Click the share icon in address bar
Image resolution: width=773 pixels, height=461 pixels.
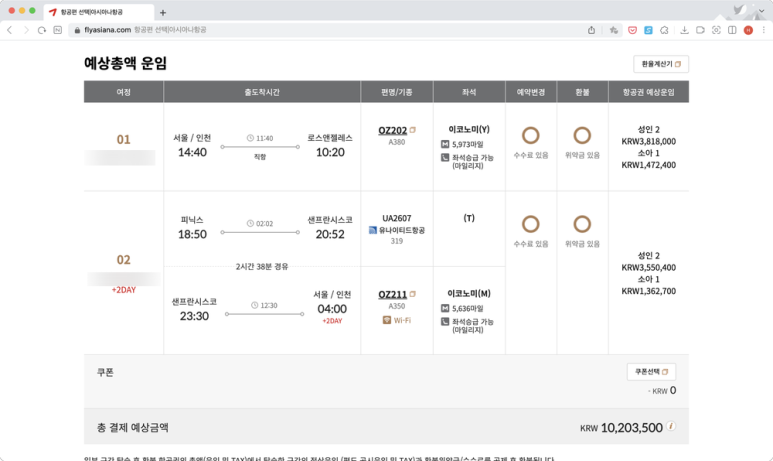[x=591, y=30]
